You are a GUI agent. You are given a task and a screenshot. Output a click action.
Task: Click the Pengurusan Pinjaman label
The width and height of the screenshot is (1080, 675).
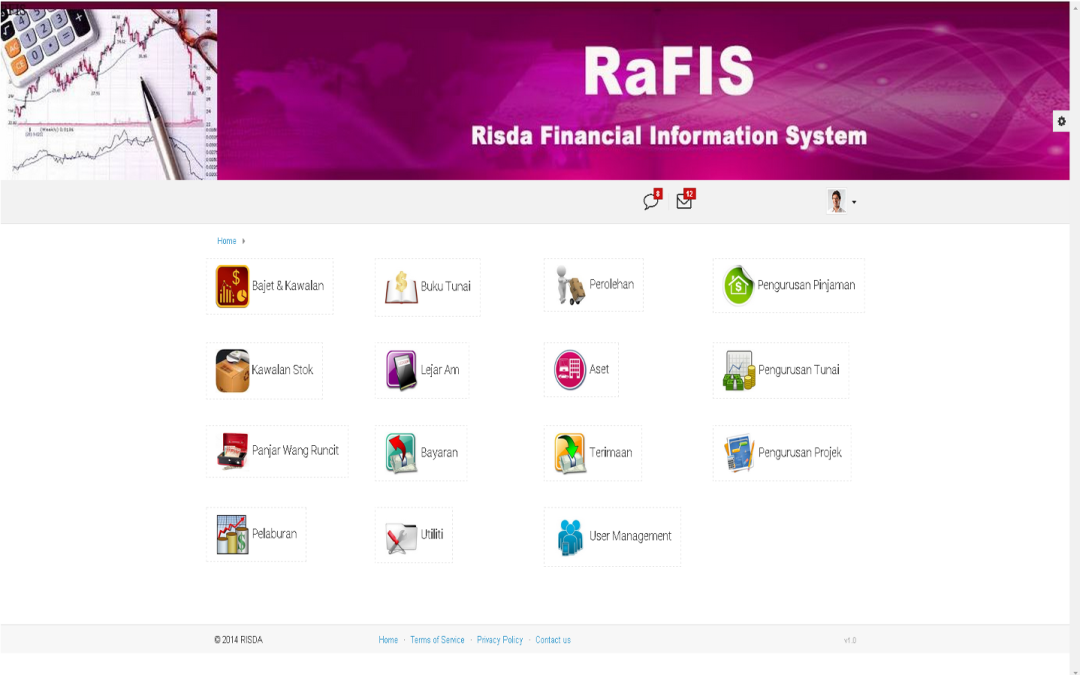tap(806, 285)
